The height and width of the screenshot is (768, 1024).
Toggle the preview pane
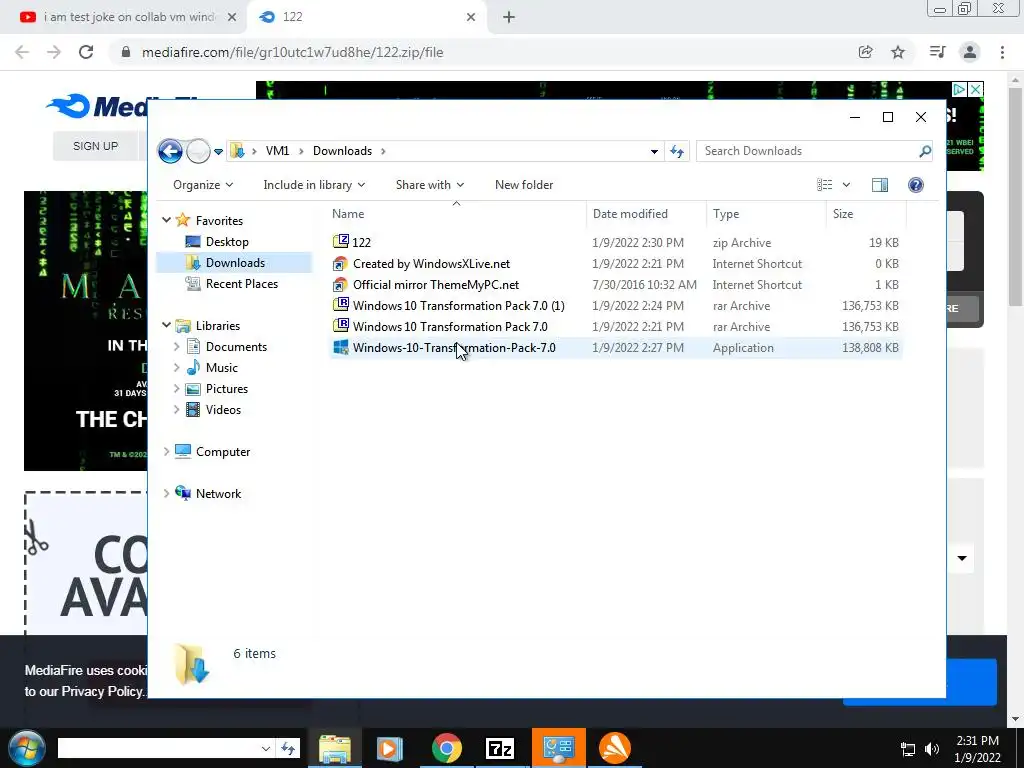pos(880,185)
